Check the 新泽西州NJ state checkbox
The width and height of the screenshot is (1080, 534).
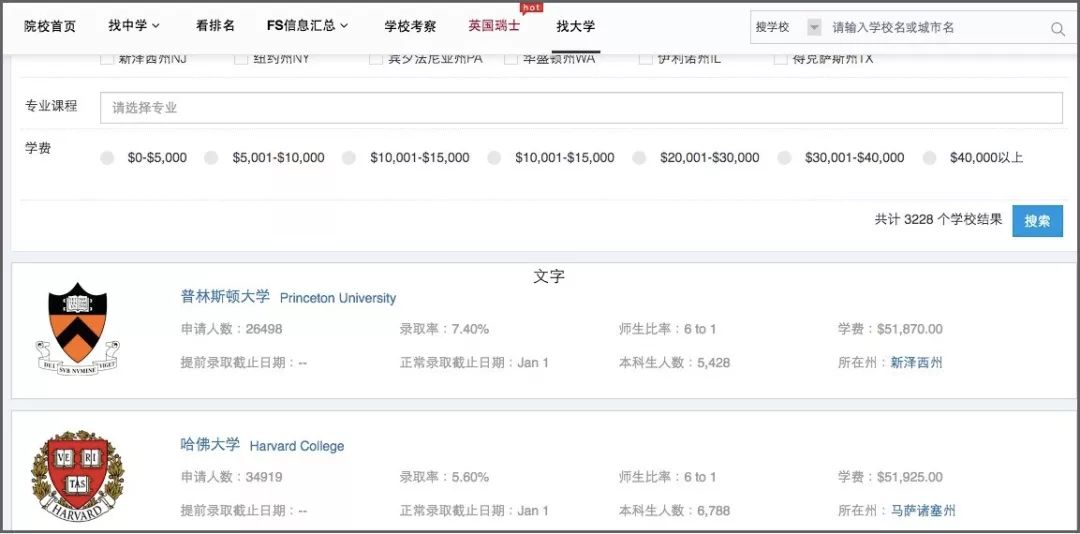tap(107, 59)
